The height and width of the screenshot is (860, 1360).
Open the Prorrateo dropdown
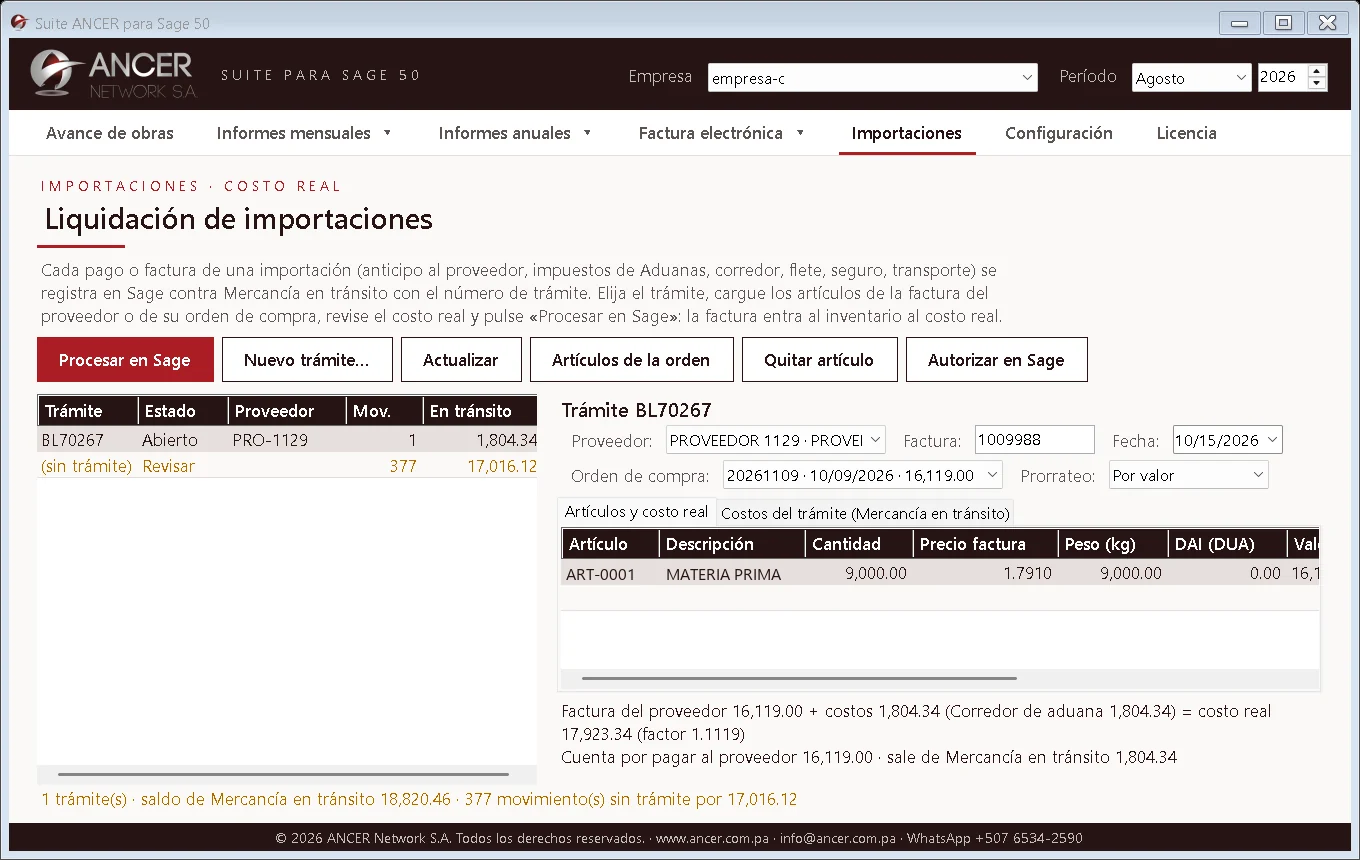1188,476
